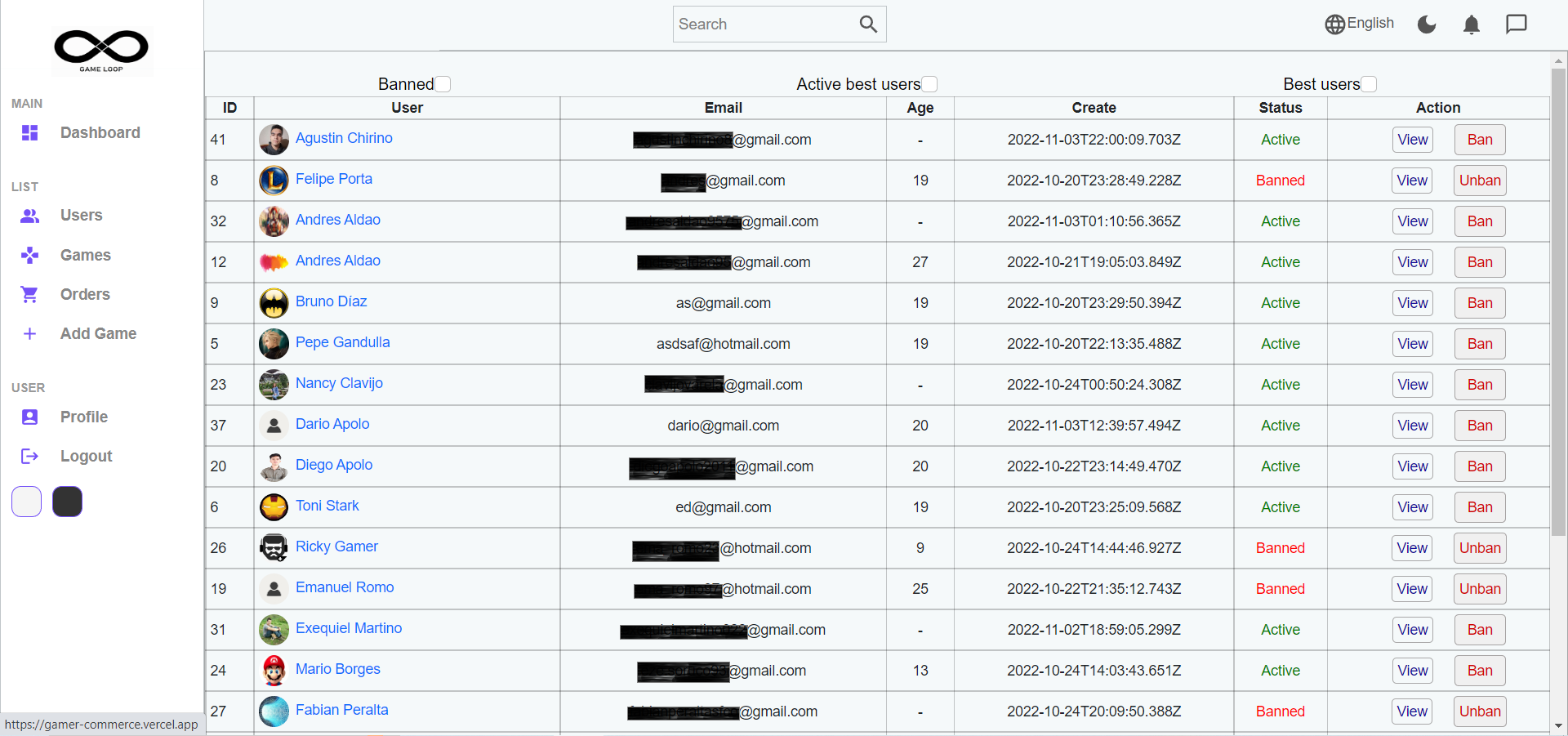Click the Logout arrow icon
Image resolution: width=1568 pixels, height=736 pixels.
29,456
